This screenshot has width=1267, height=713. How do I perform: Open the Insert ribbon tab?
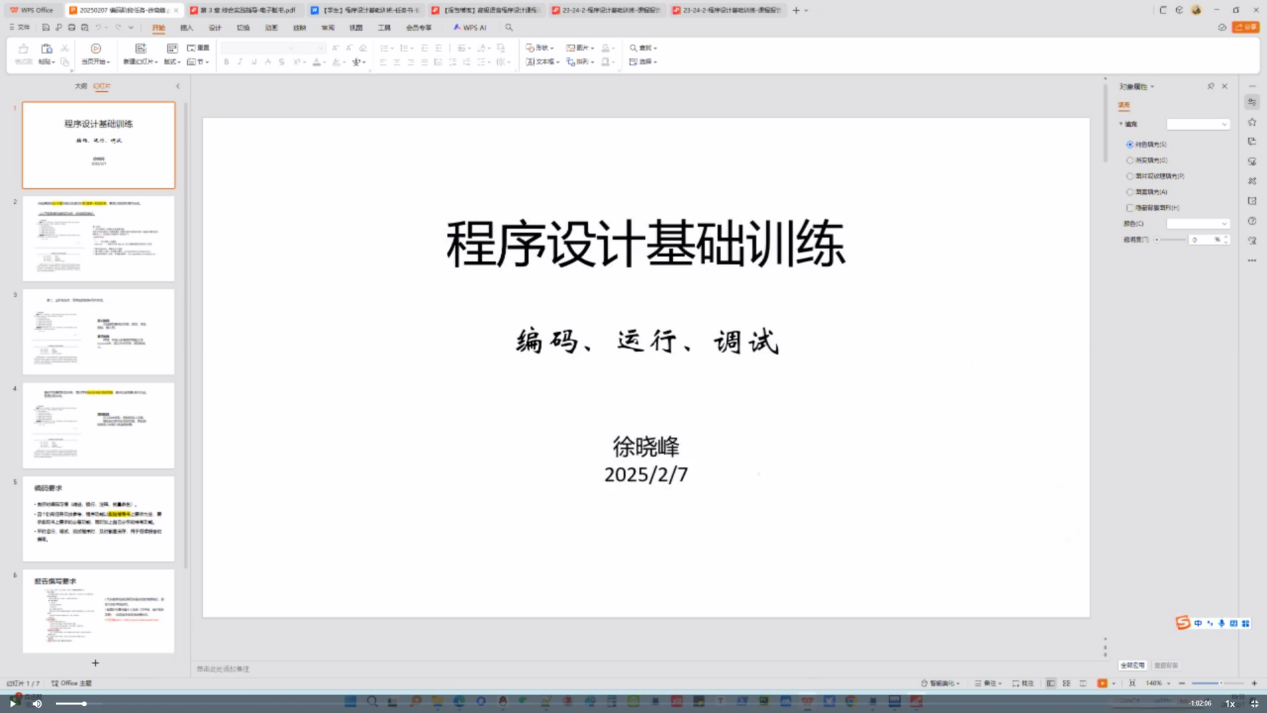click(x=186, y=28)
